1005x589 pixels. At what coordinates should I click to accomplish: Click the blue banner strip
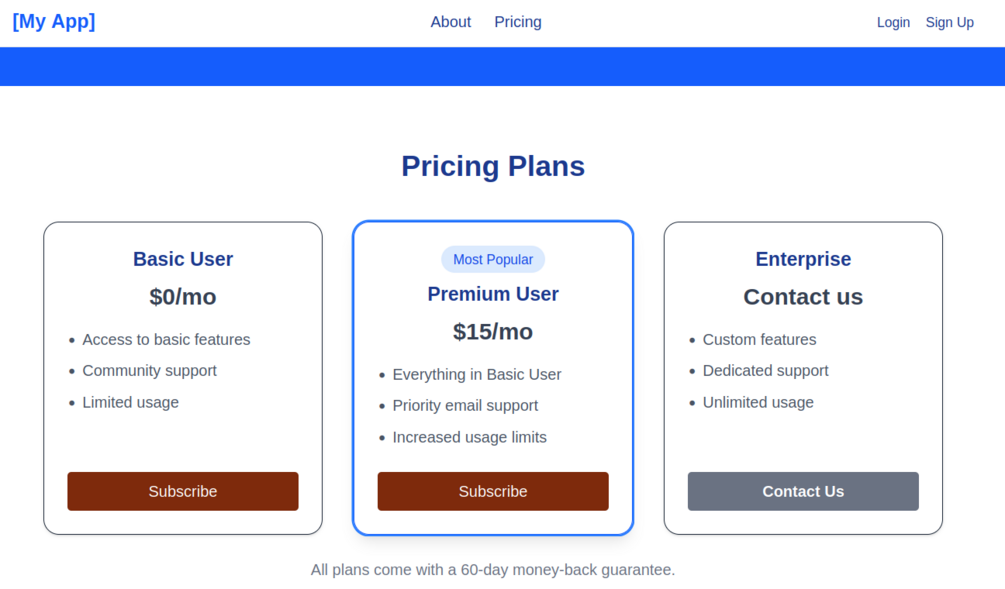click(x=502, y=66)
